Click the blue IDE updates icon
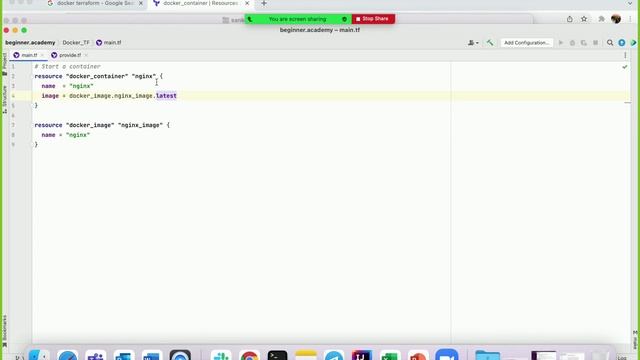 click(x=622, y=42)
